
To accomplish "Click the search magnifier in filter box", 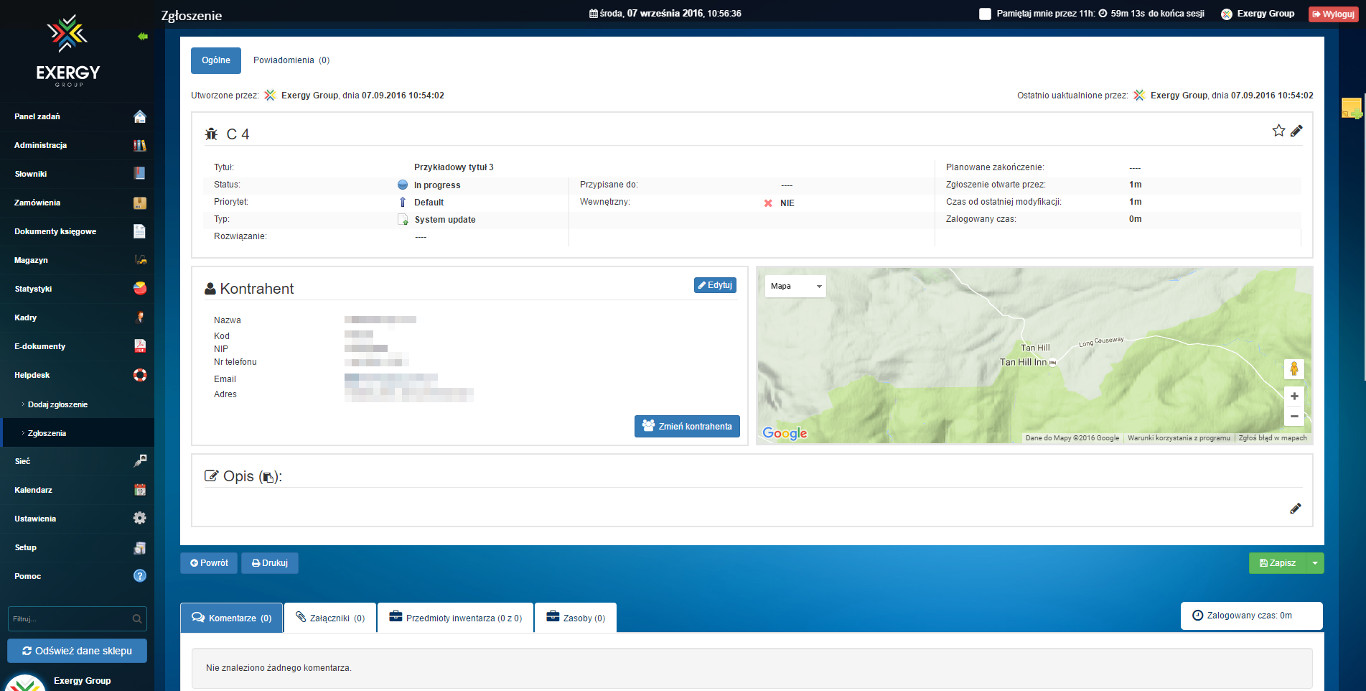I will [137, 619].
